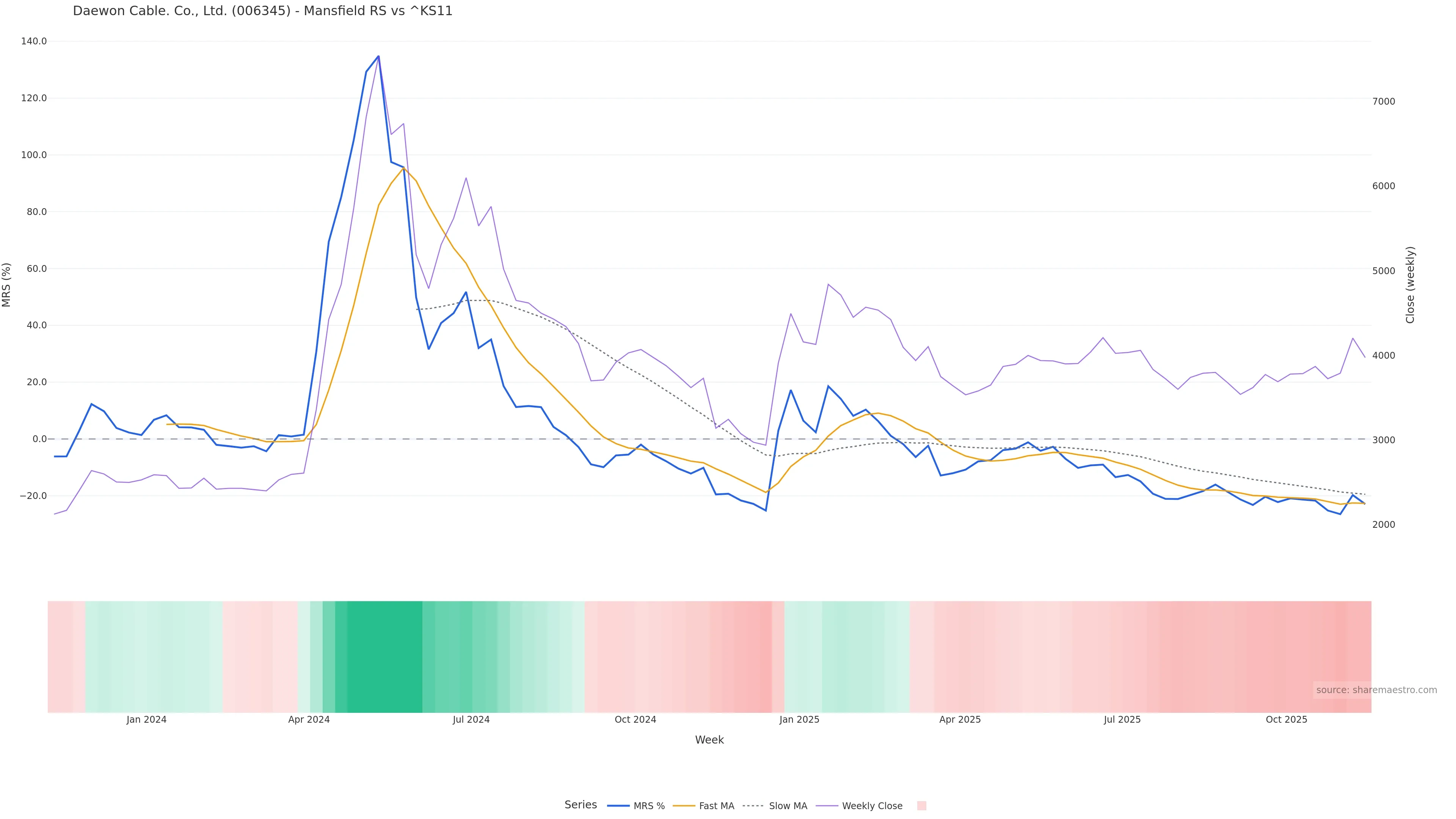Click the purple Weekly Close legend line
1456x819 pixels.
click(x=827, y=806)
